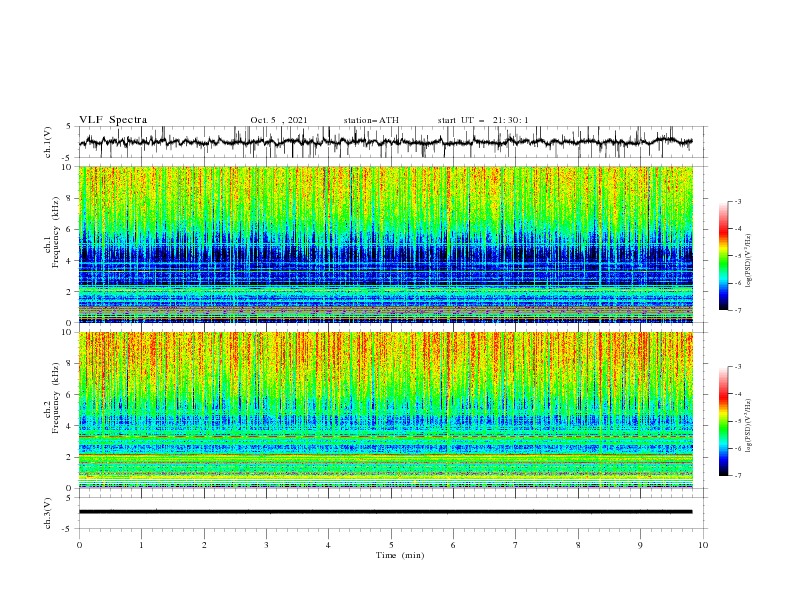Click the ch.2 spectrogram panel
The height and width of the screenshot is (612, 792).
click(385, 410)
